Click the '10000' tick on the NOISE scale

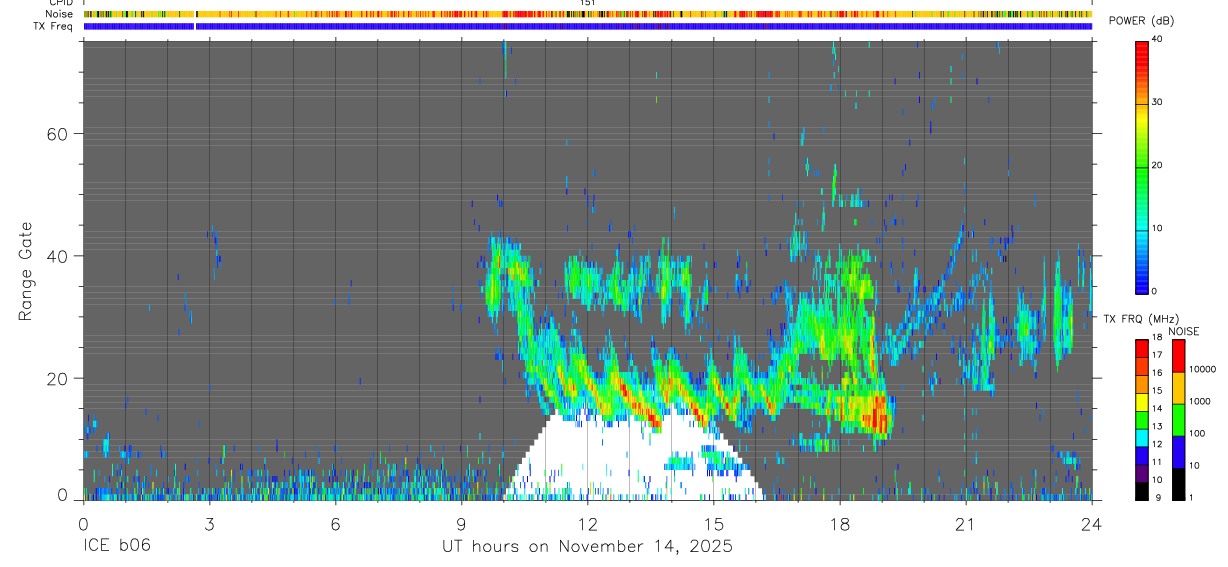click(1202, 369)
